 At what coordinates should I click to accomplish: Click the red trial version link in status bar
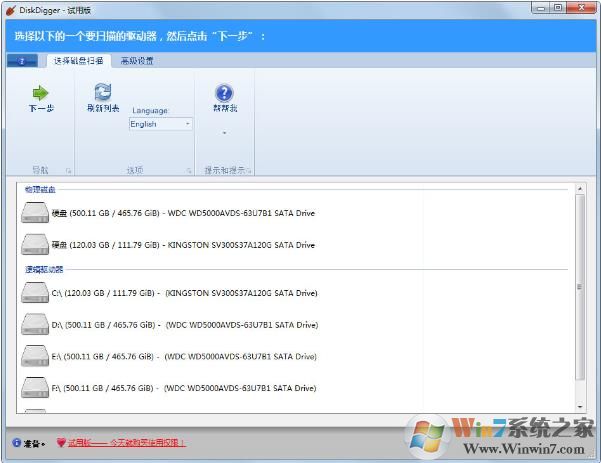(128, 442)
